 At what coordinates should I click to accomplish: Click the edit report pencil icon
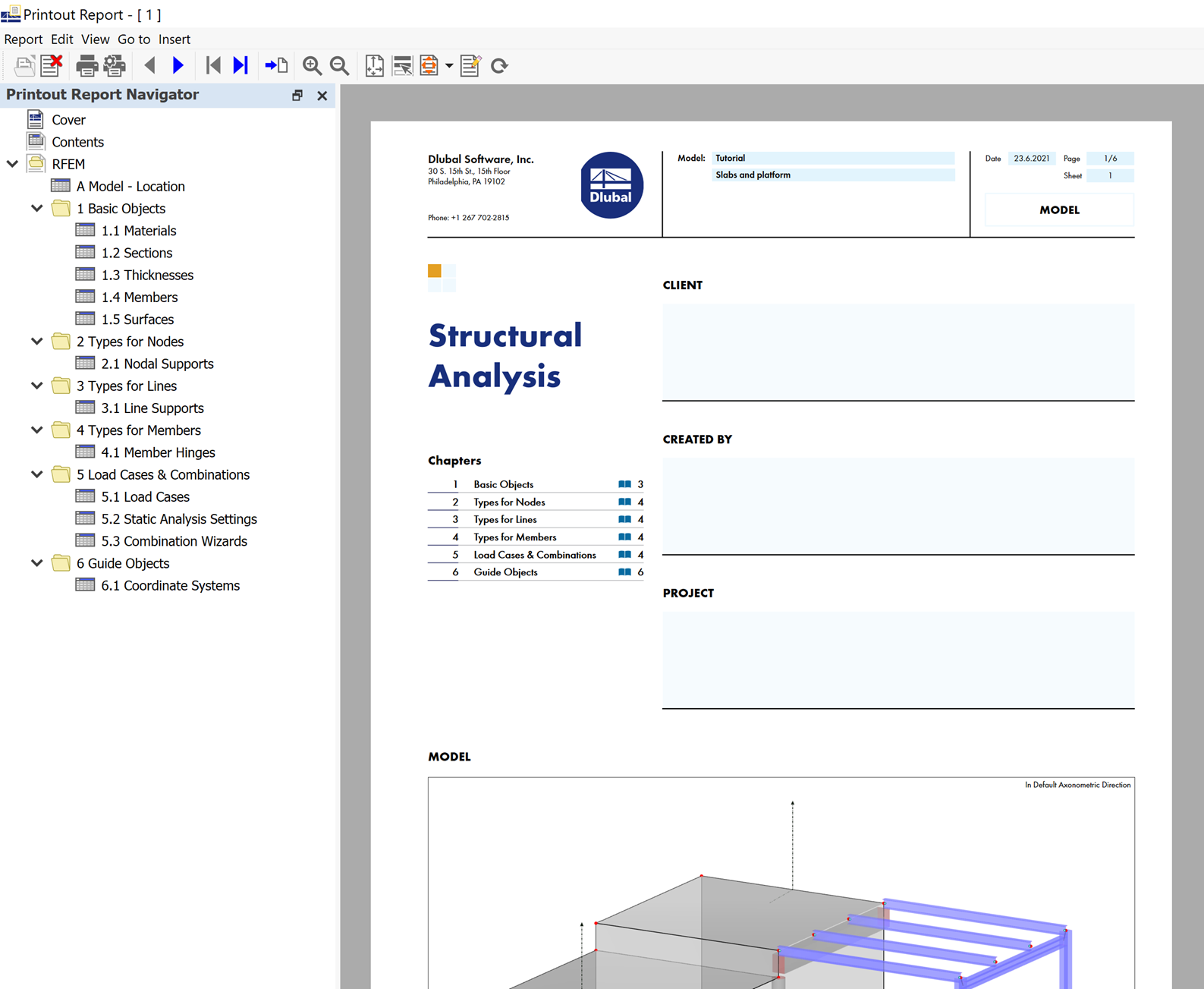(x=470, y=66)
